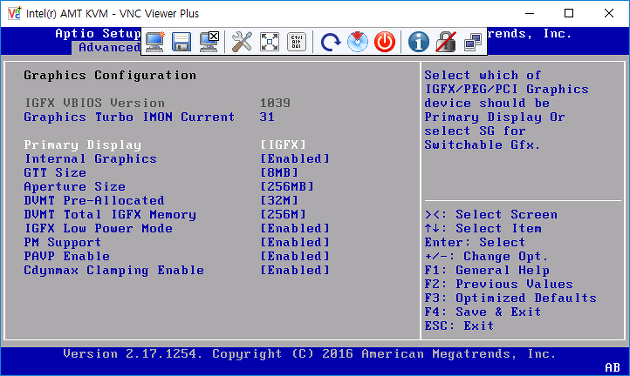This screenshot has height=376, width=630.
Task: Change the Aperture Size [256MB] value
Action: 287,186
